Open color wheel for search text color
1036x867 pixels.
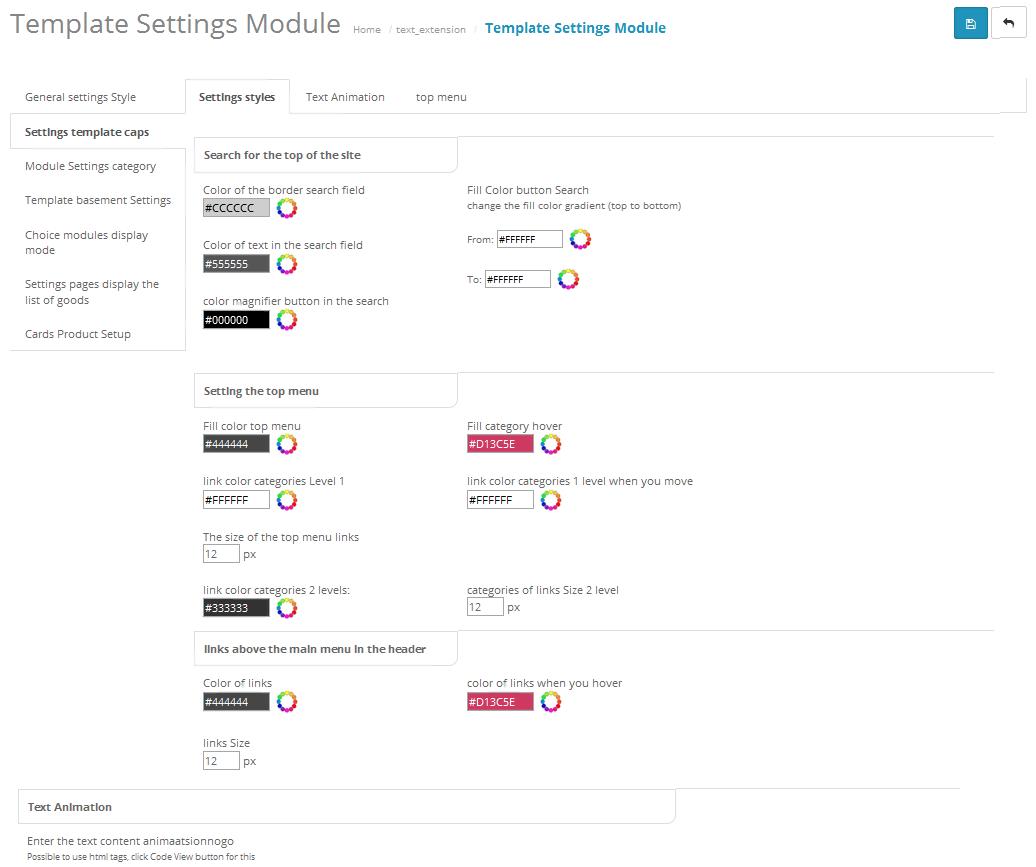287,264
